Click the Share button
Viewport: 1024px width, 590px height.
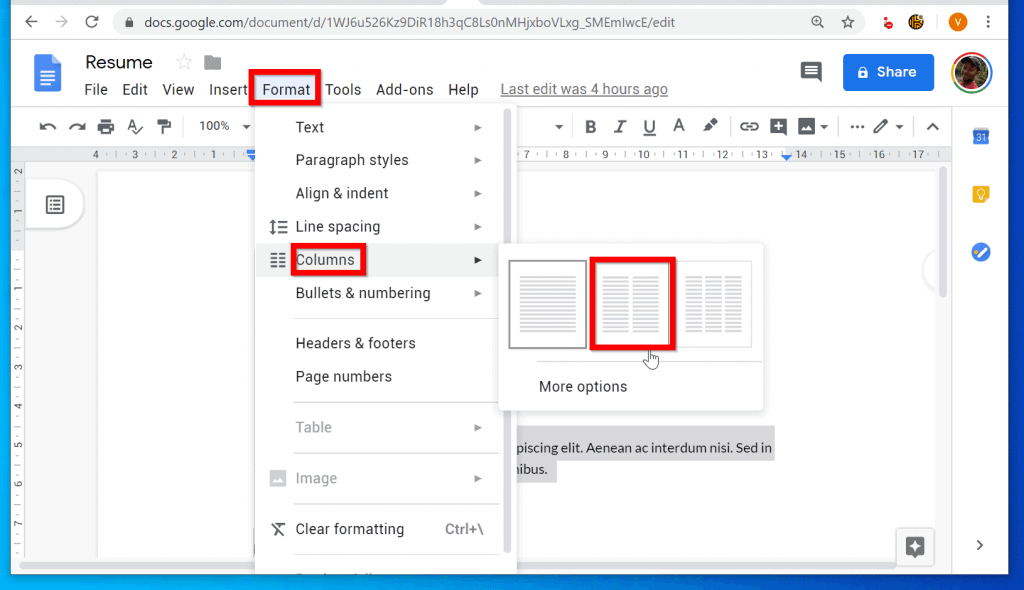click(x=888, y=72)
